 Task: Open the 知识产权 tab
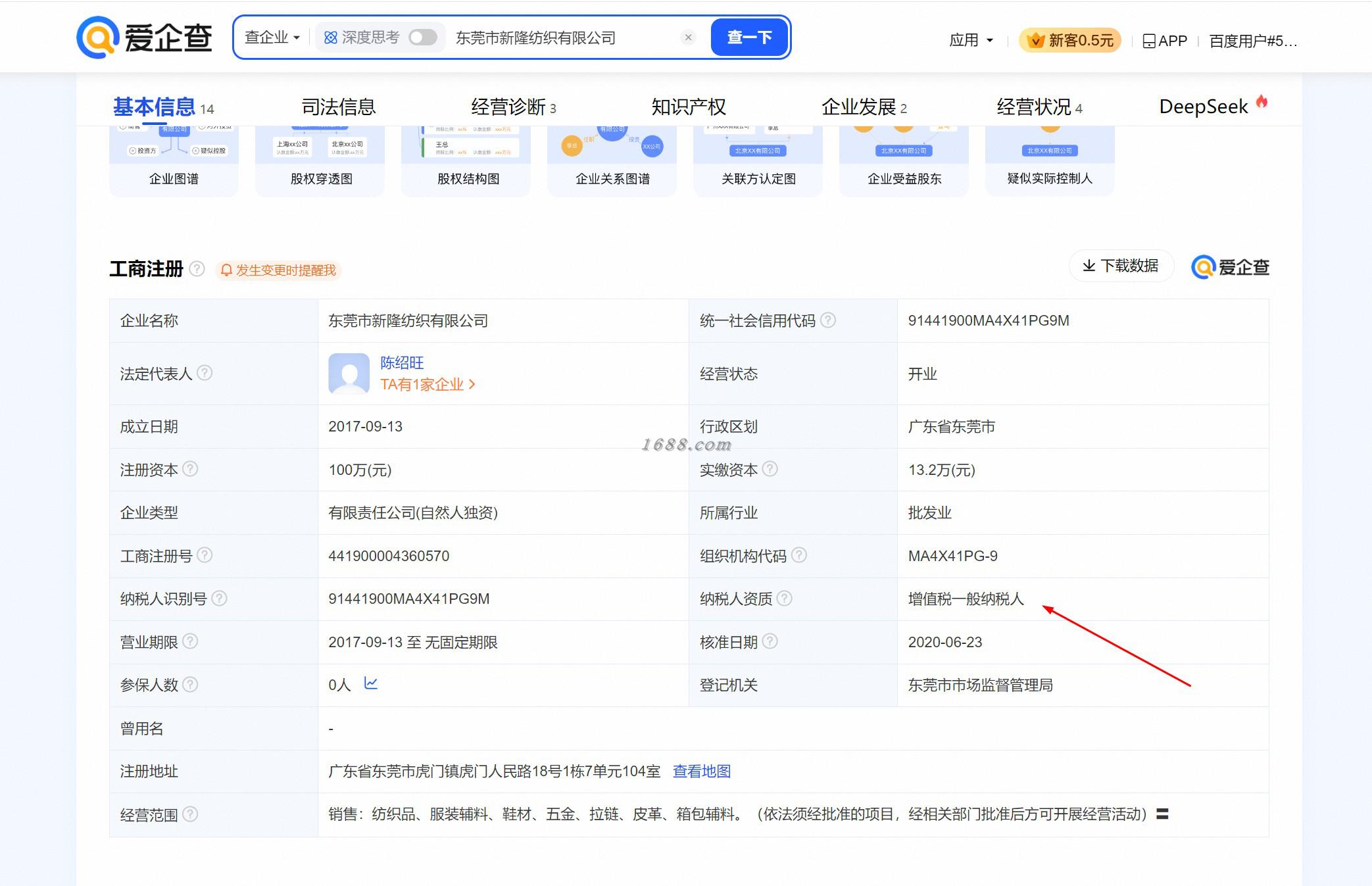pyautogui.click(x=688, y=107)
